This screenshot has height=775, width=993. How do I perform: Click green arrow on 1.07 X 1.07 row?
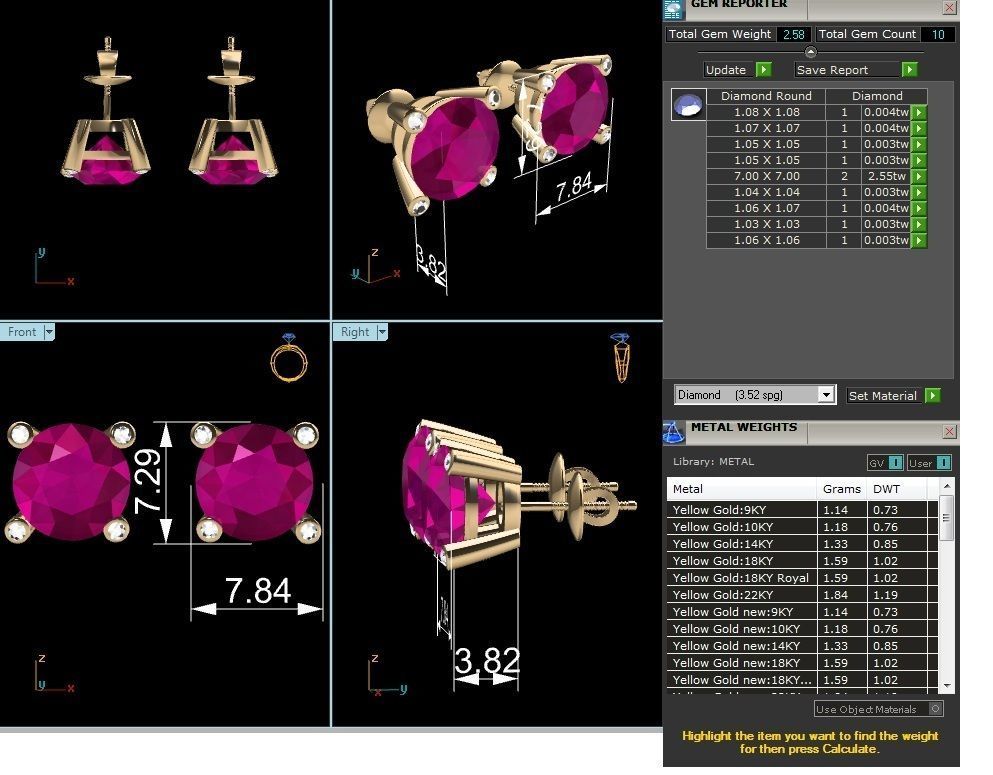point(919,129)
